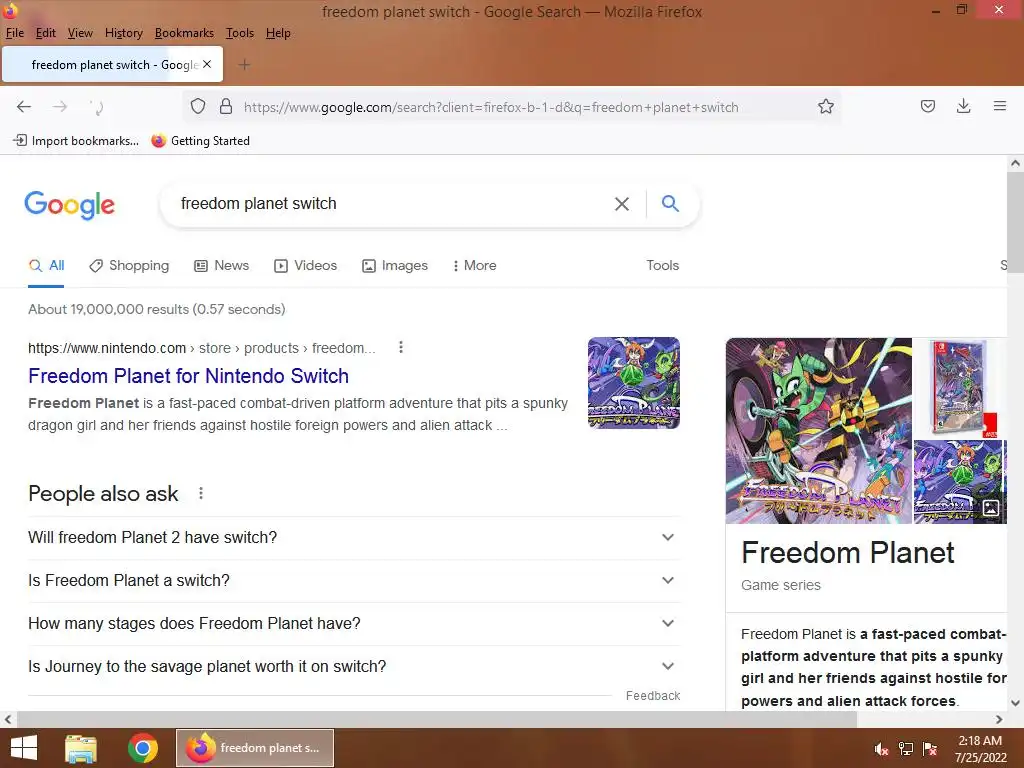Open the Switch box art image
This screenshot has height=768, width=1024.
pos(959,388)
